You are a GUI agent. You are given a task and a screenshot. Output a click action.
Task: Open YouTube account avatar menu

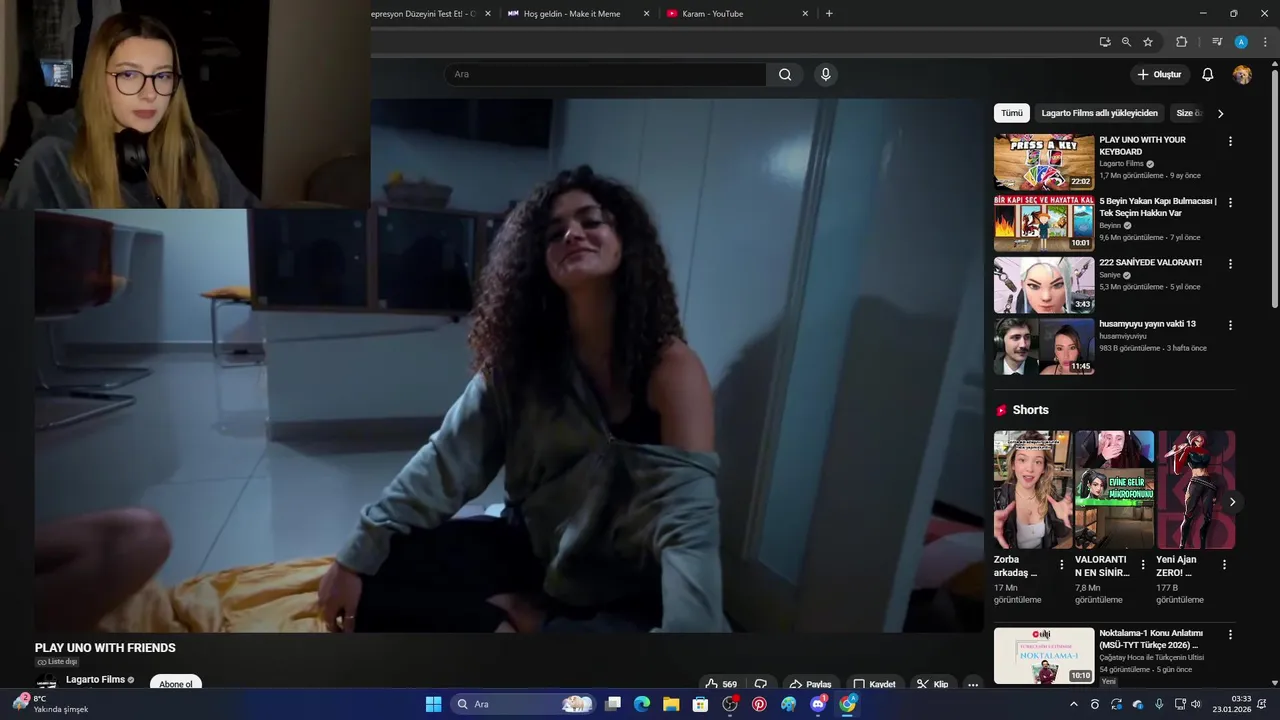(1242, 75)
